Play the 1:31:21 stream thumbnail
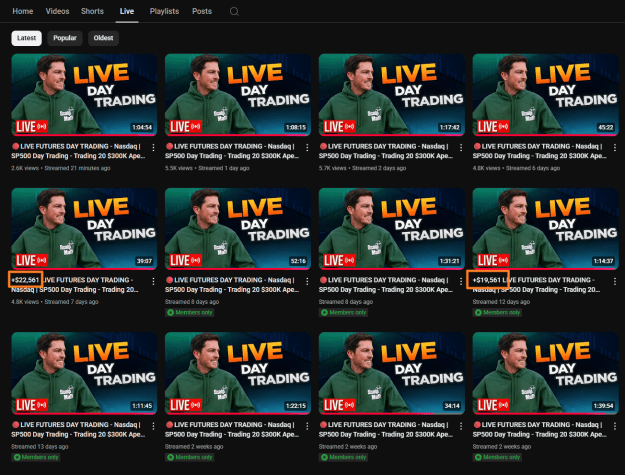 point(392,229)
